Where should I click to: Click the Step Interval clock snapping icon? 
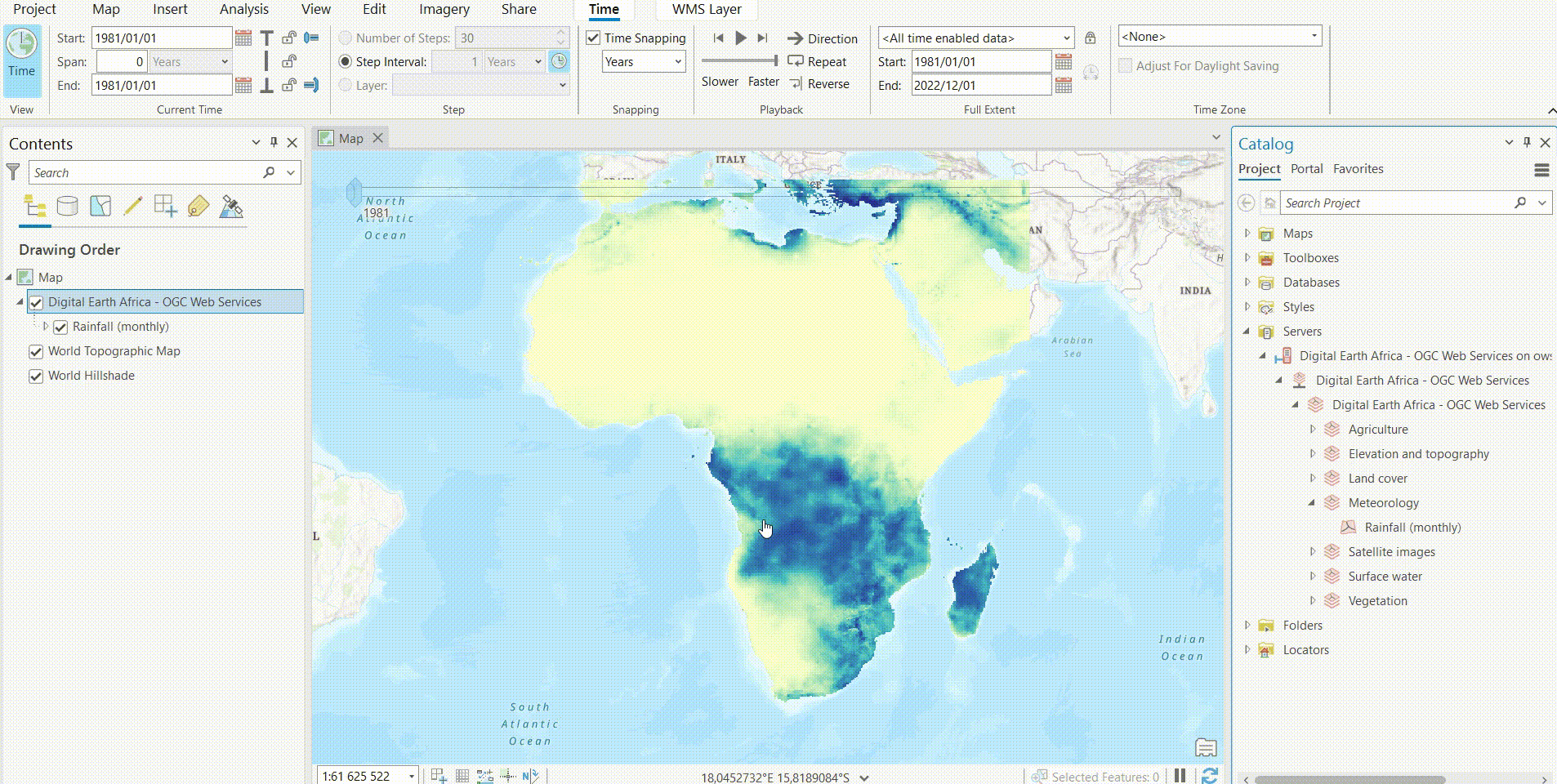[560, 61]
